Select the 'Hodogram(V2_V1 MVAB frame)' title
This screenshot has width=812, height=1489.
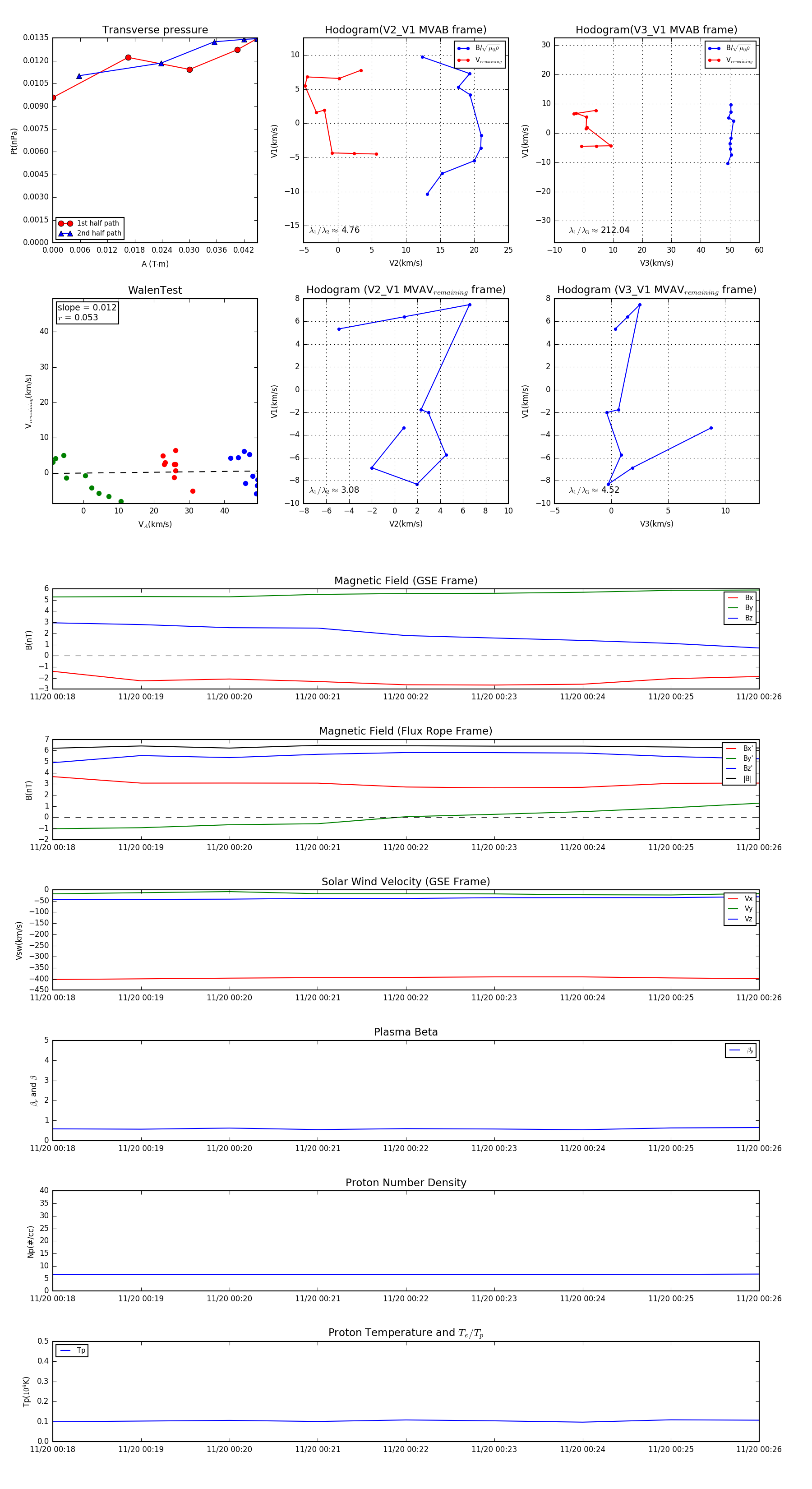pos(406,30)
